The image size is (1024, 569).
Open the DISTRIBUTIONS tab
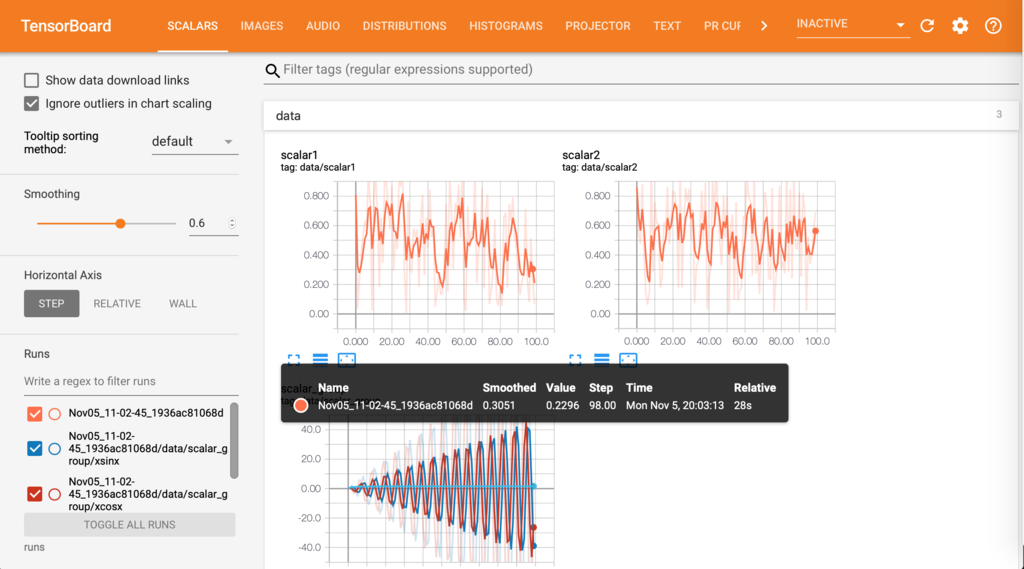click(404, 26)
